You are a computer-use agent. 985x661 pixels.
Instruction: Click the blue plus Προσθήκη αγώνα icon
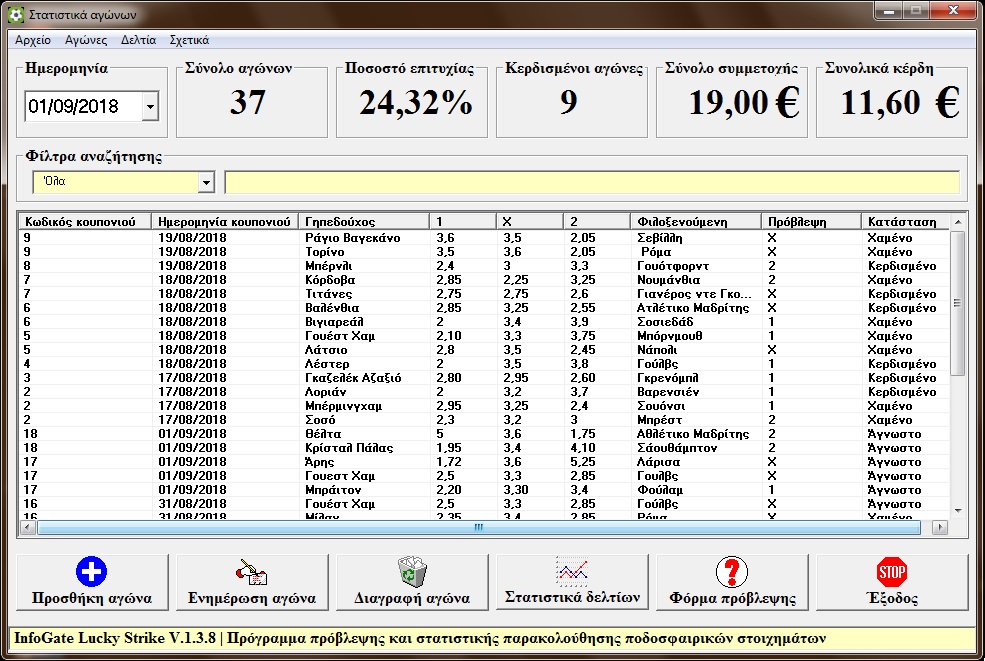coord(91,573)
